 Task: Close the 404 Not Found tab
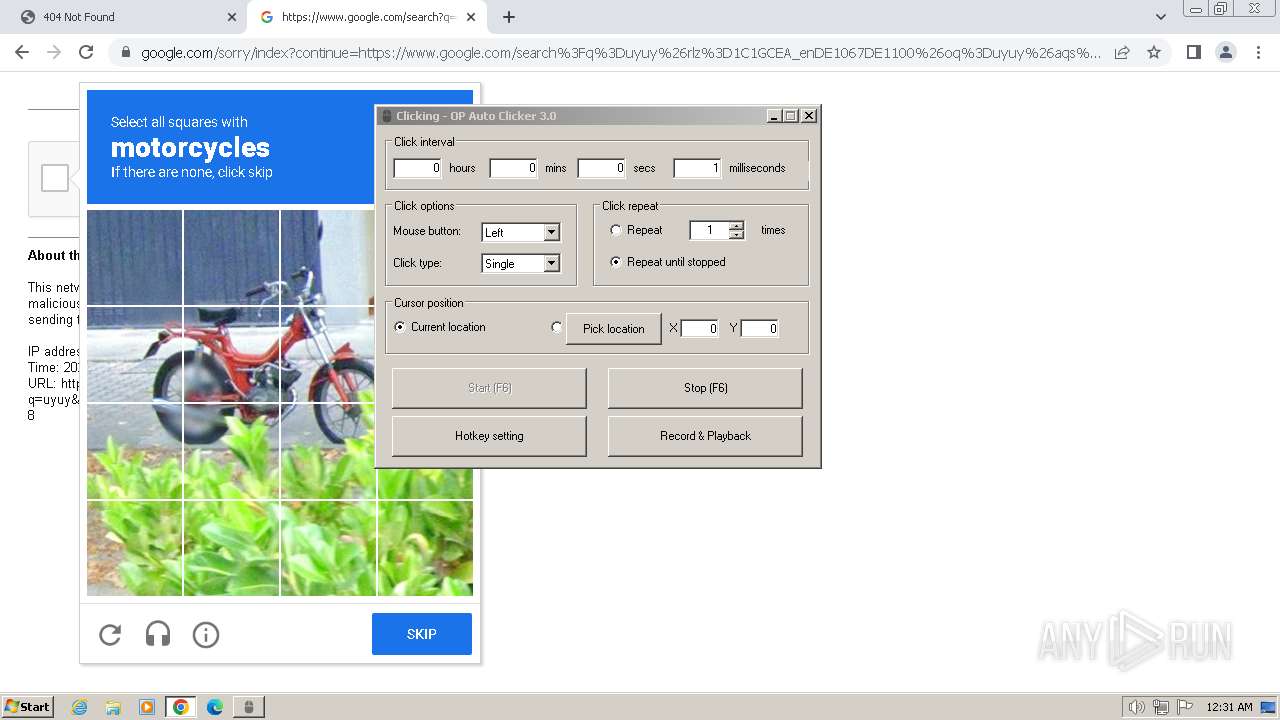(x=231, y=17)
